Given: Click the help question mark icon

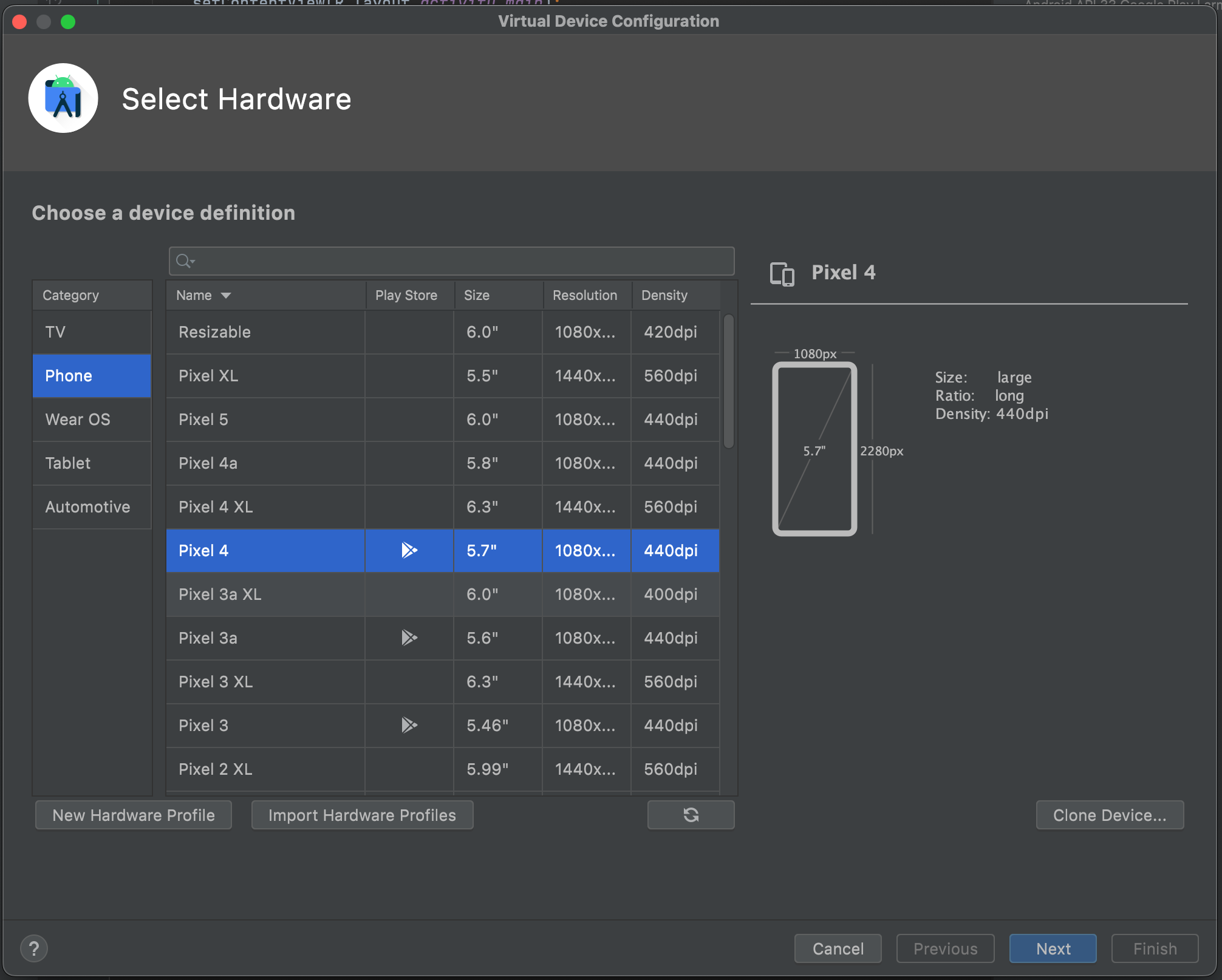Looking at the screenshot, I should (x=34, y=948).
